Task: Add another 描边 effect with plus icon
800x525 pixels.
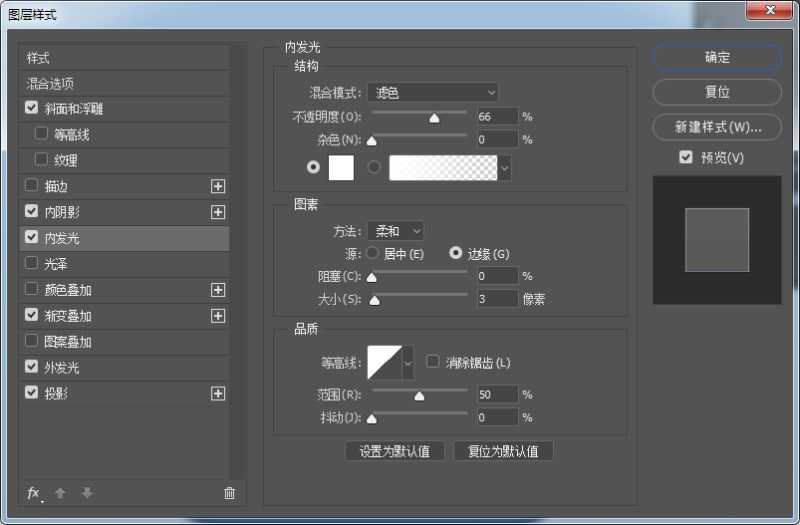Action: pos(218,186)
